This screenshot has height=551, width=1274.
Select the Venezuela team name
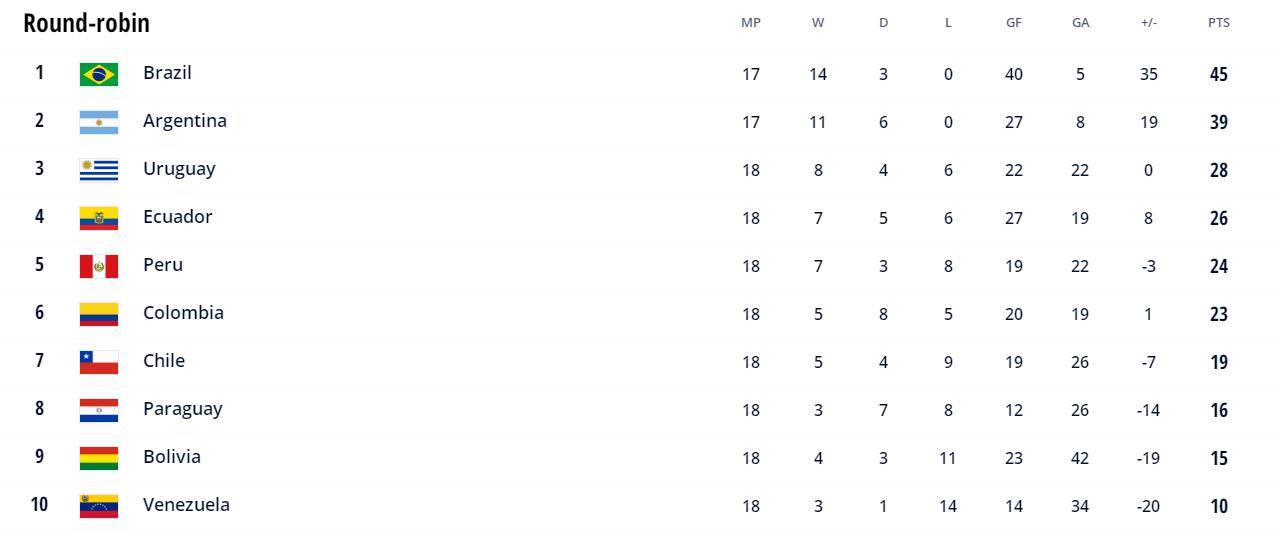[x=186, y=504]
